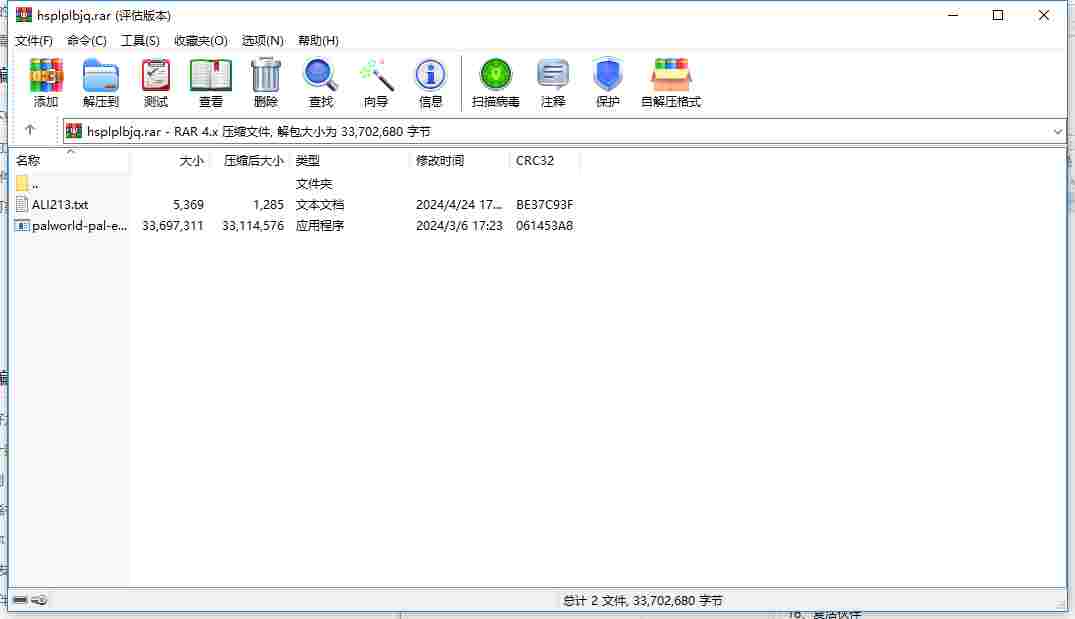Close the WinRAR window
1075x619 pixels.
tap(1043, 15)
